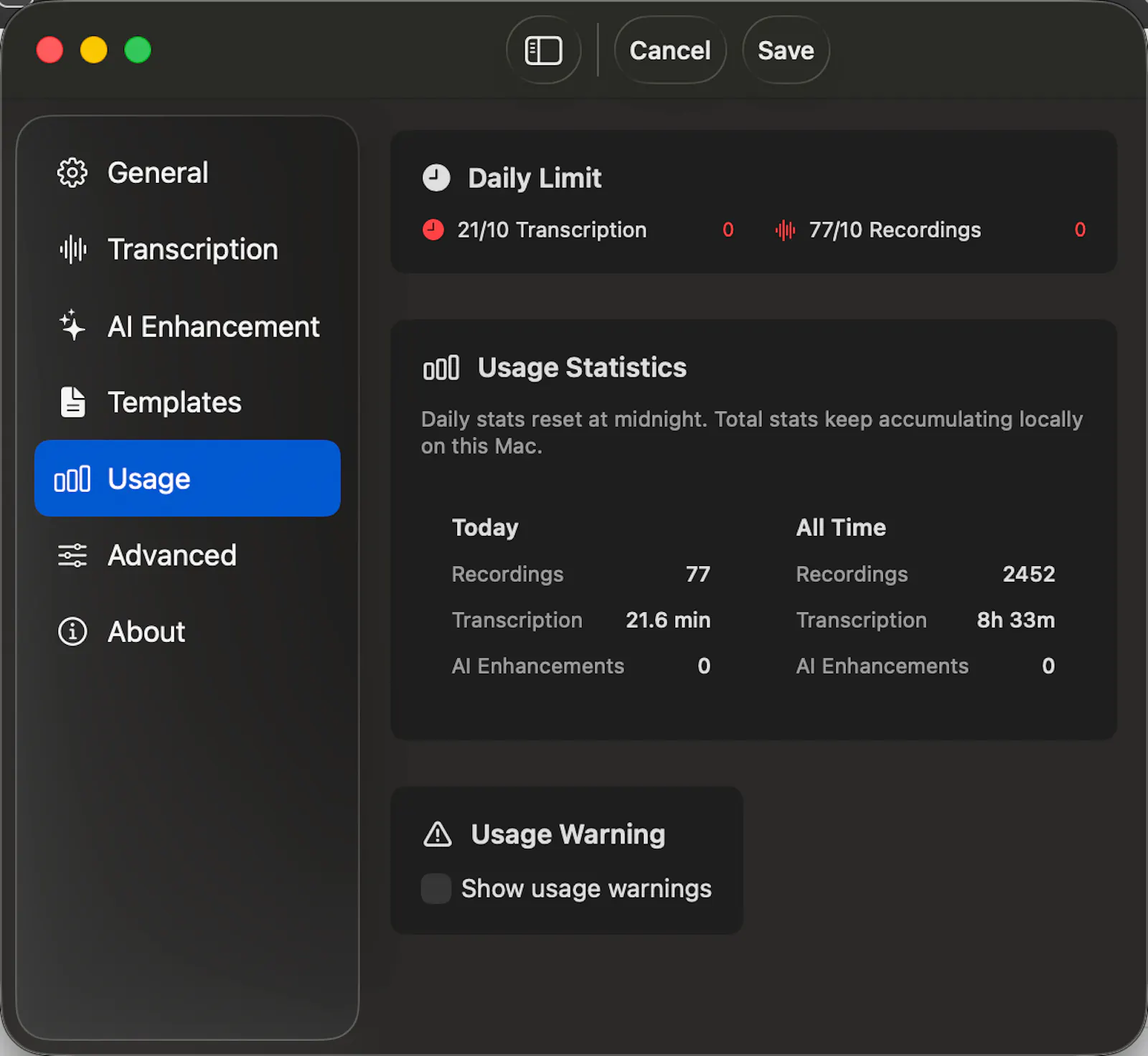Select the Usage sidebar item

[x=187, y=478]
